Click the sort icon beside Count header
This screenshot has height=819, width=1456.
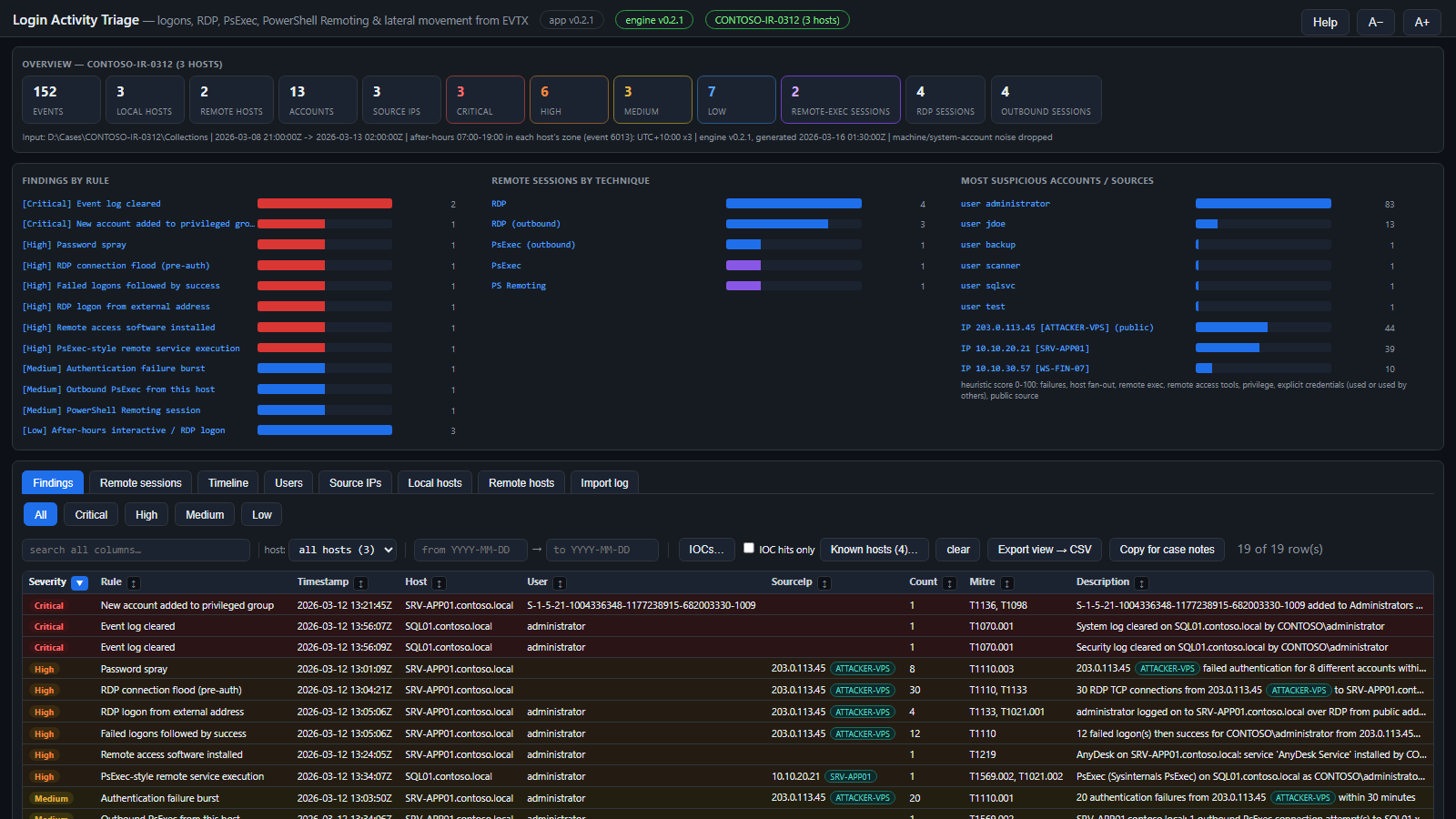[950, 583]
